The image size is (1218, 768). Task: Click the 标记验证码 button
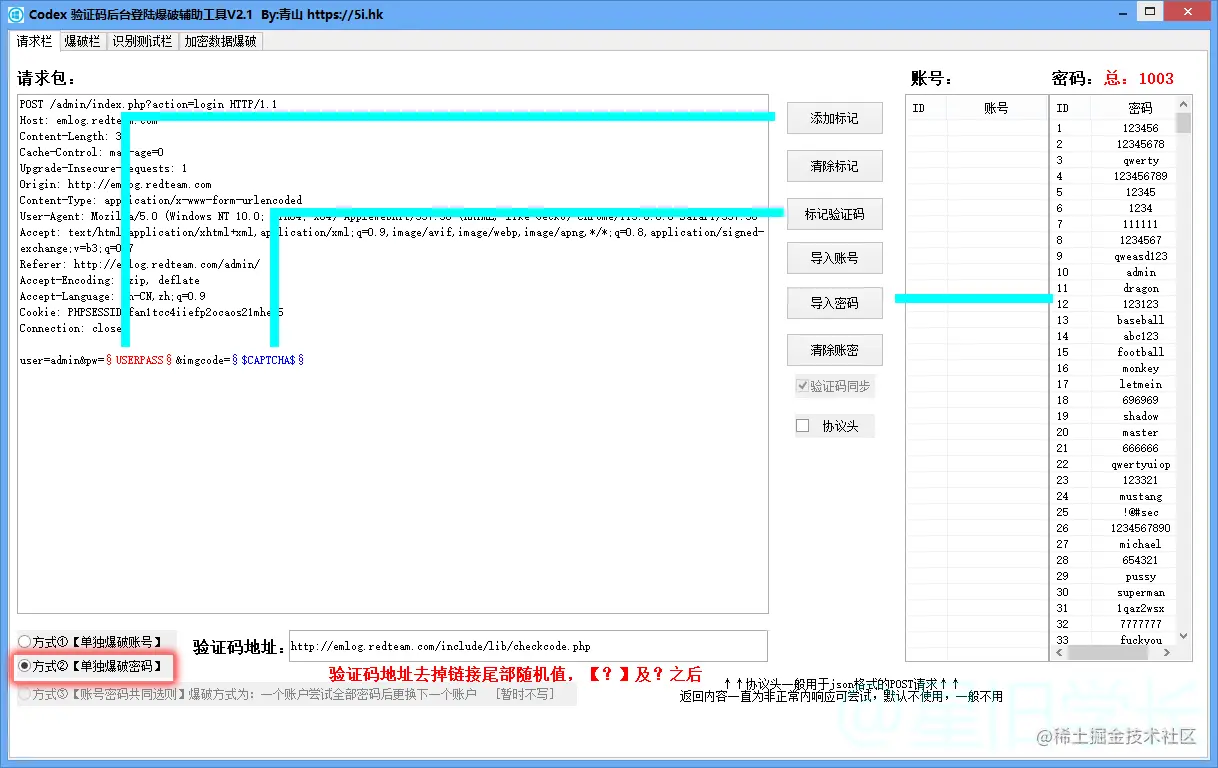[x=834, y=214]
